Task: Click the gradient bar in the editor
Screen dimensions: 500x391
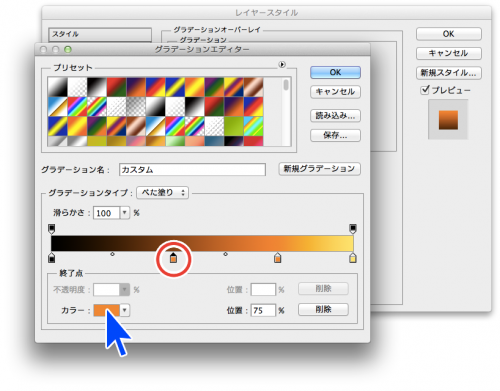Action: coord(202,243)
